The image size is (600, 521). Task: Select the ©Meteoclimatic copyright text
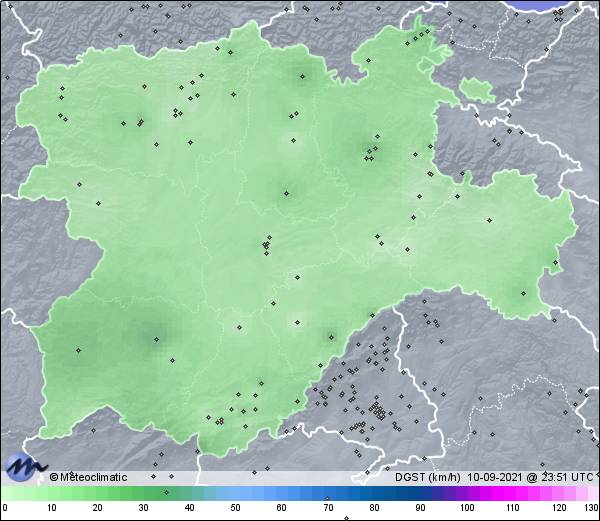pyautogui.click(x=88, y=477)
